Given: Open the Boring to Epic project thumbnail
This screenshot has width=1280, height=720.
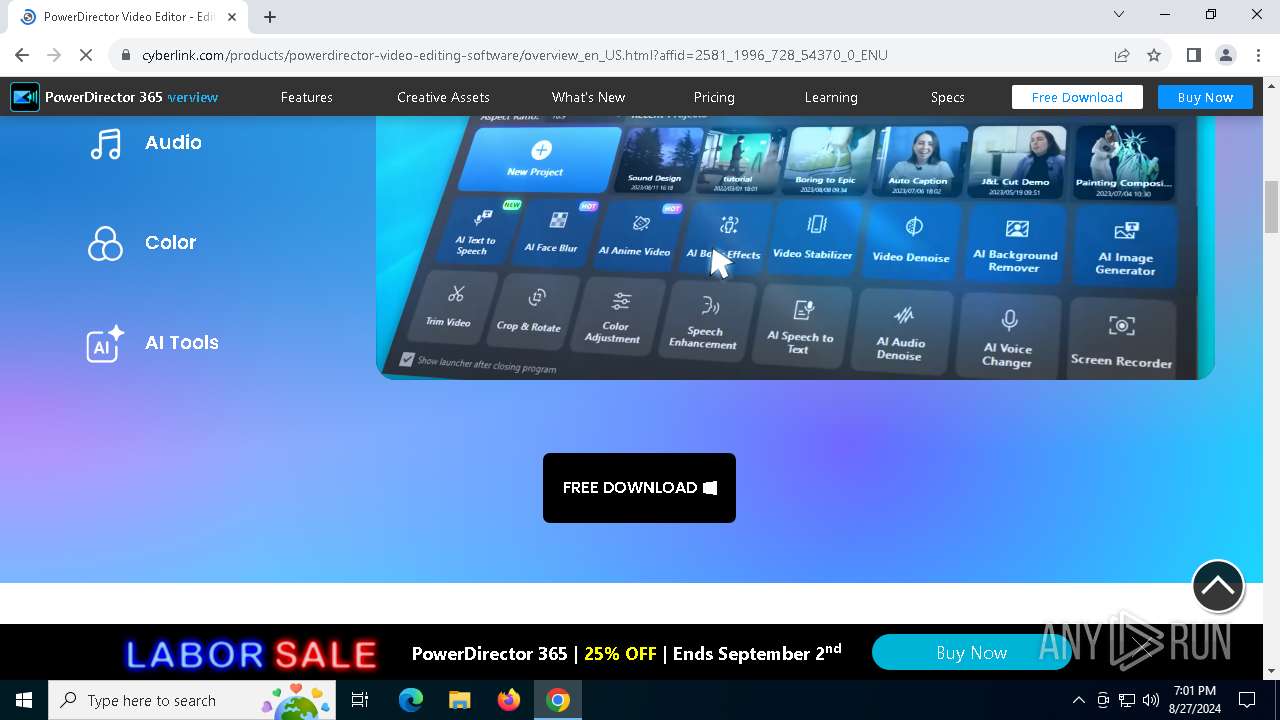Looking at the screenshot, I should point(828,159).
